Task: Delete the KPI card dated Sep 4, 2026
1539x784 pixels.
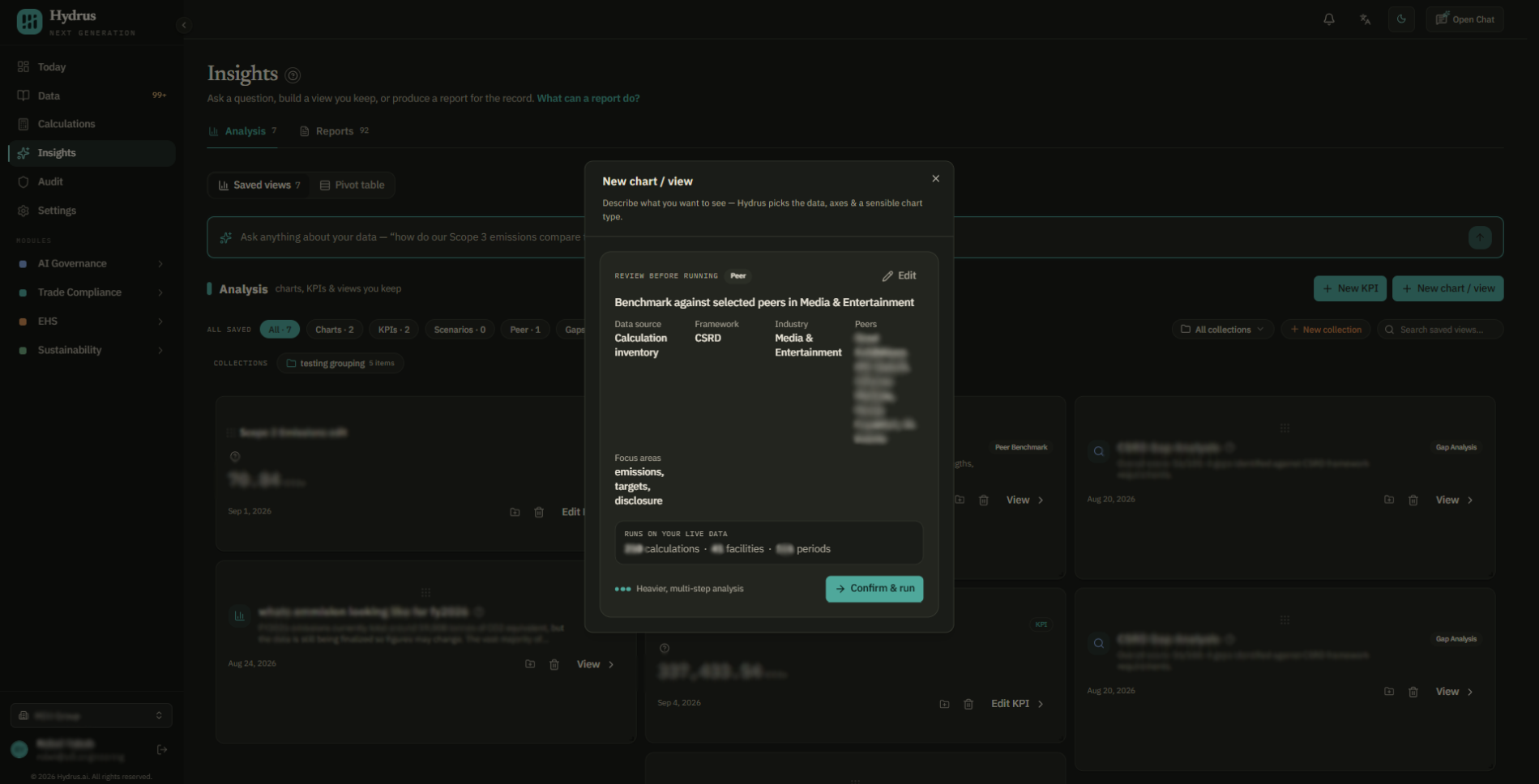Action: pyautogui.click(x=968, y=704)
